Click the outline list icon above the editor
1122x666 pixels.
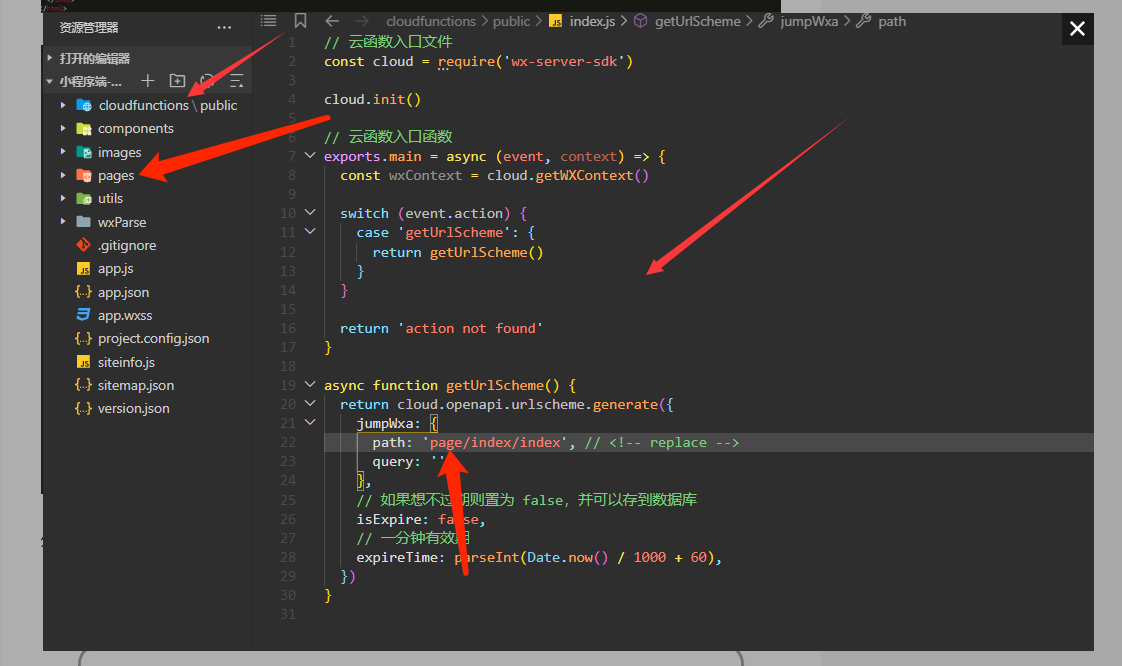[x=268, y=21]
